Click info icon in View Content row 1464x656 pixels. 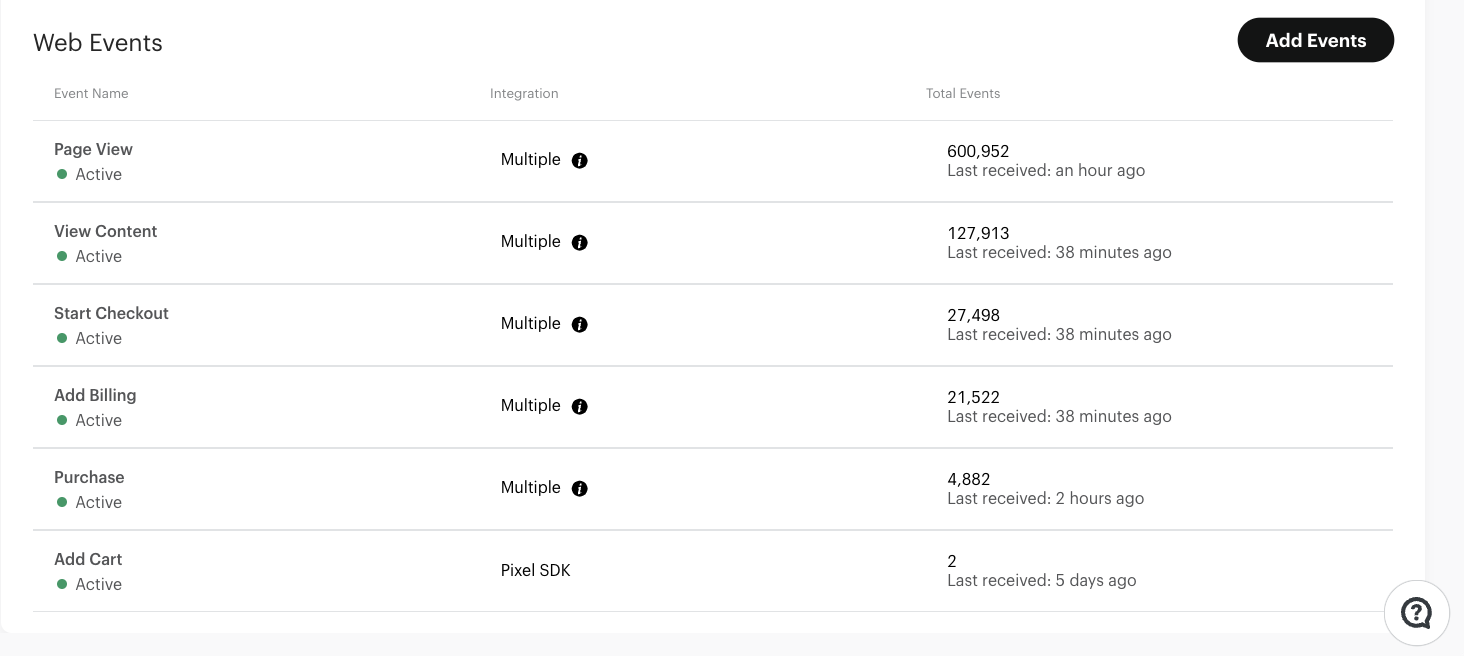tap(579, 242)
